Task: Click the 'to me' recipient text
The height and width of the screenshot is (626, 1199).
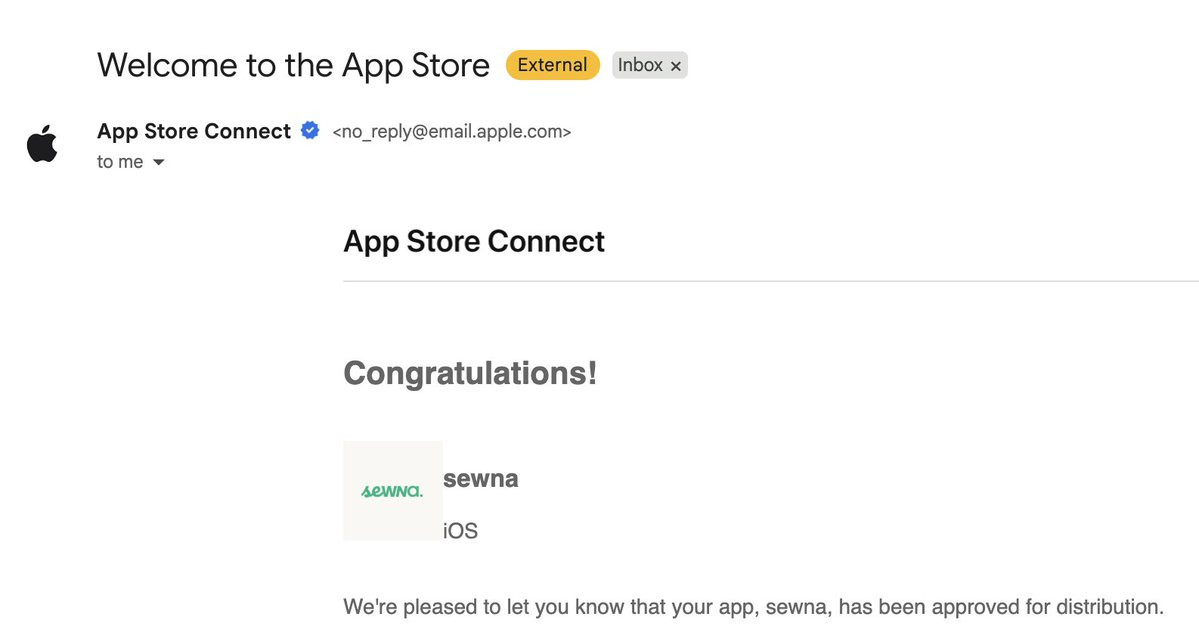Action: (119, 162)
